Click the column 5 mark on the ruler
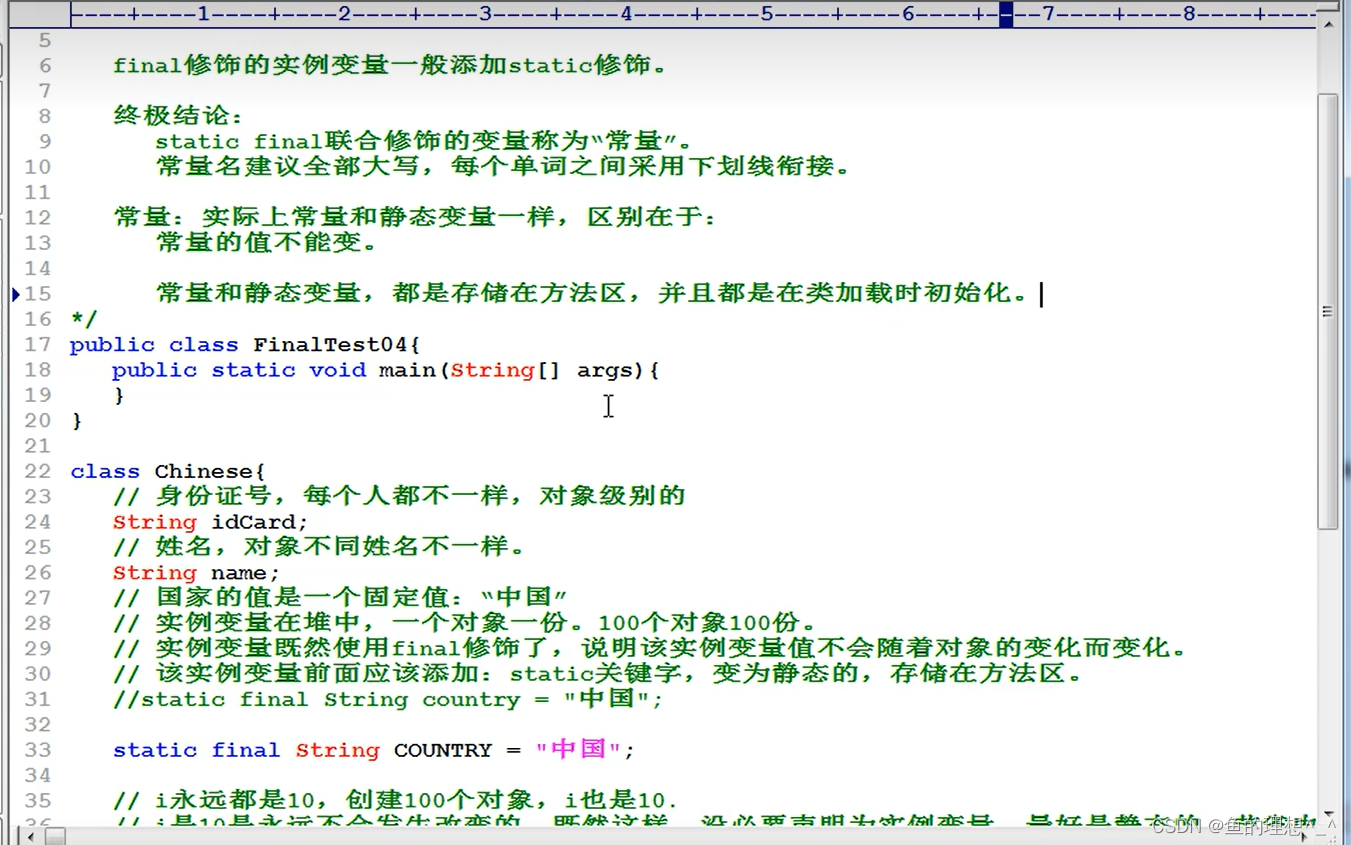 [x=766, y=14]
